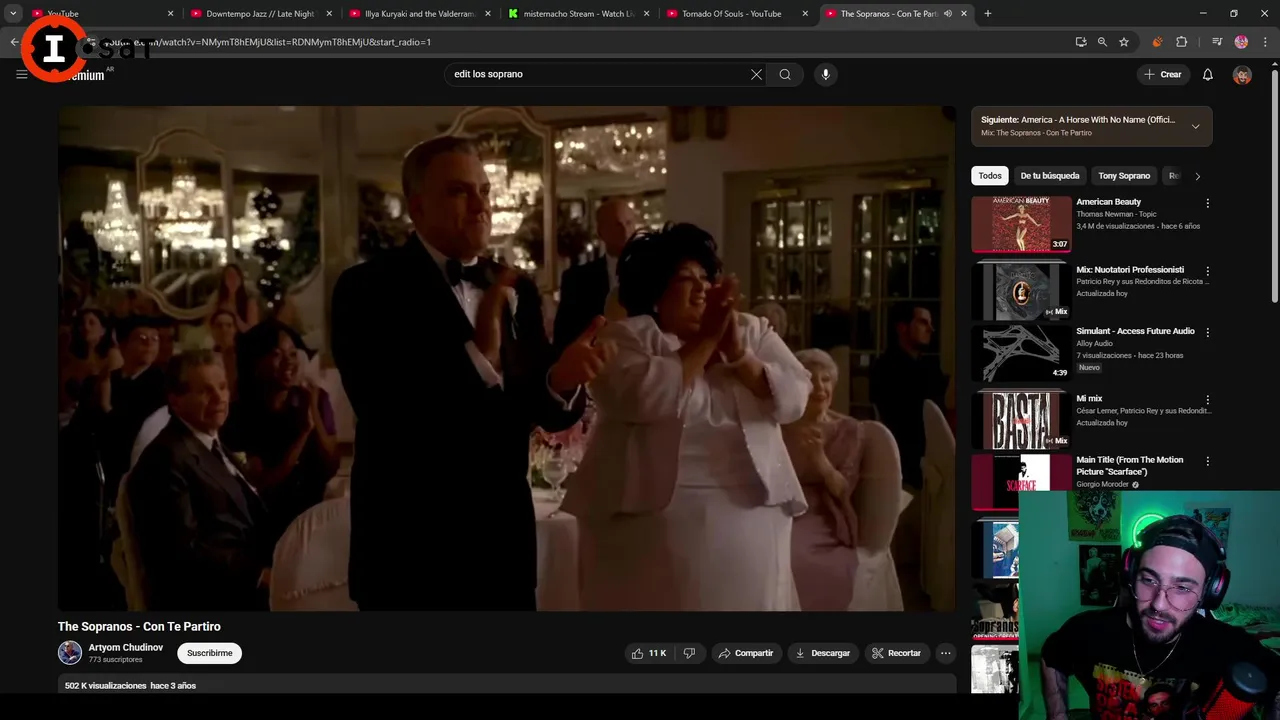Switch to the misternacho Stream tab
Image resolution: width=1280 pixels, height=720 pixels.
[578, 14]
